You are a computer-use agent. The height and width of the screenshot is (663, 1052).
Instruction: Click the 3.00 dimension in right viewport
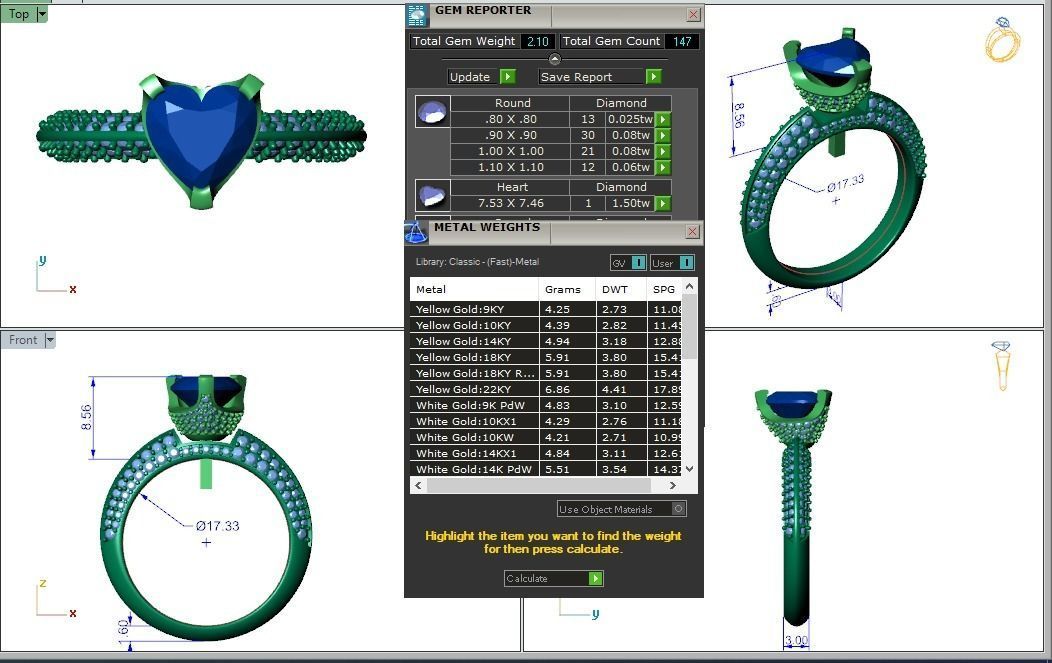pos(796,640)
